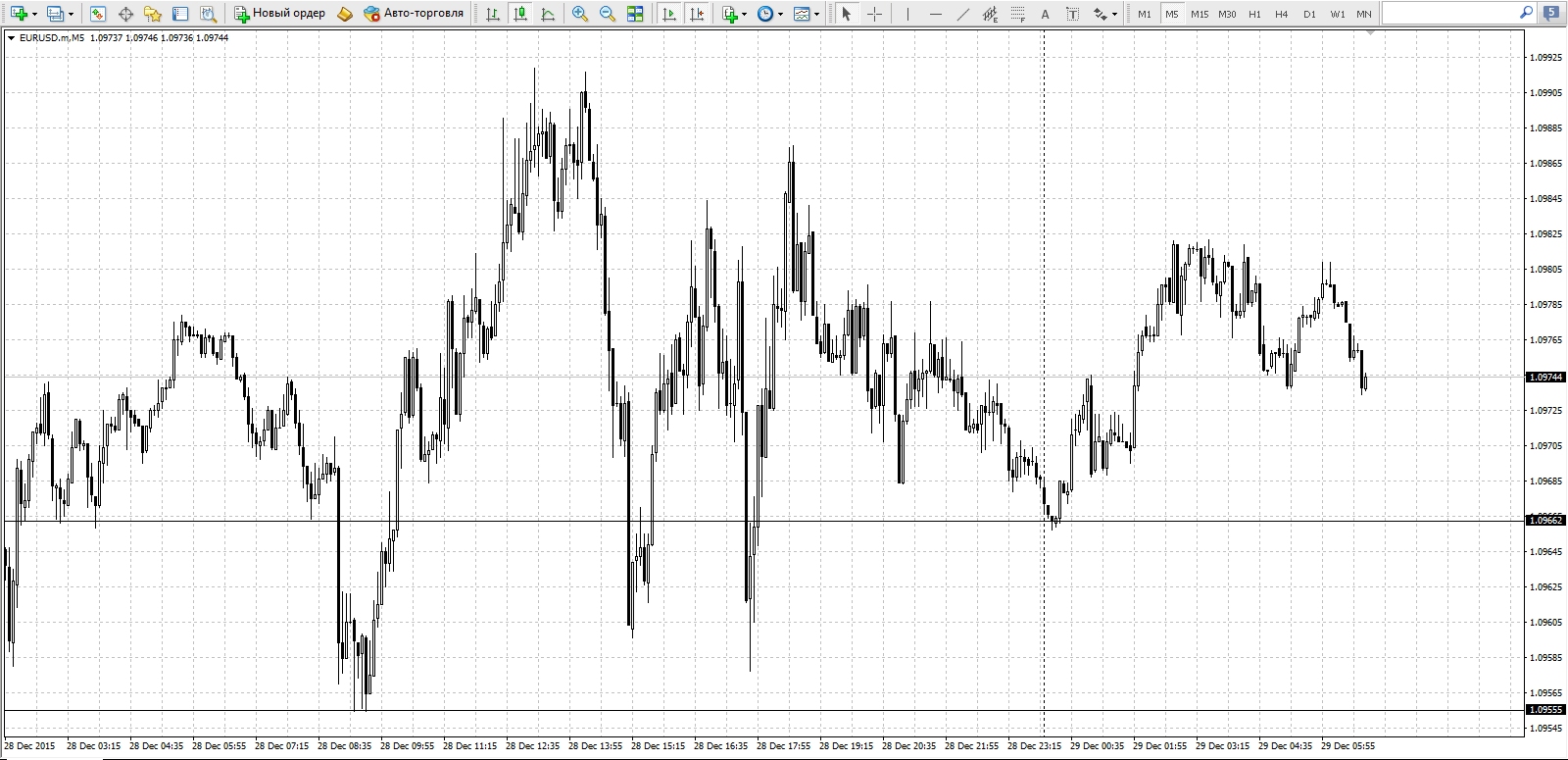Select the MN monthly timeframe
1568x760 pixels.
(1364, 14)
